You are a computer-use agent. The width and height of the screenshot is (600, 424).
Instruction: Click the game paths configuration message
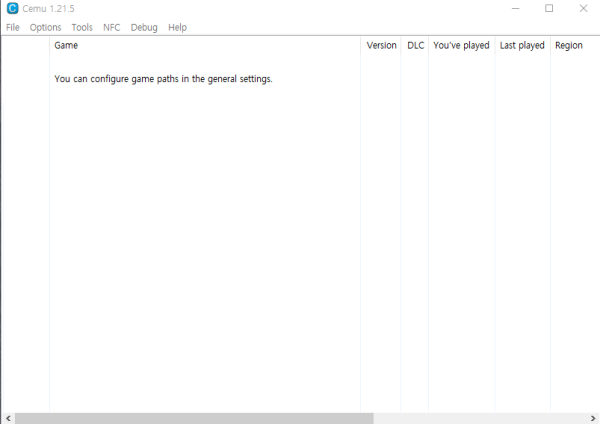click(163, 79)
